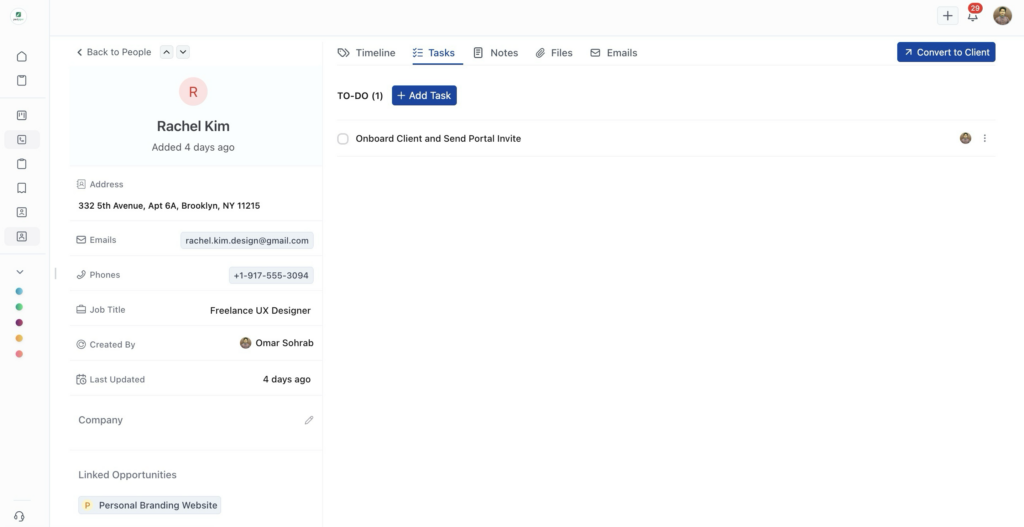Click the notification bell icon

pyautogui.click(x=972, y=16)
